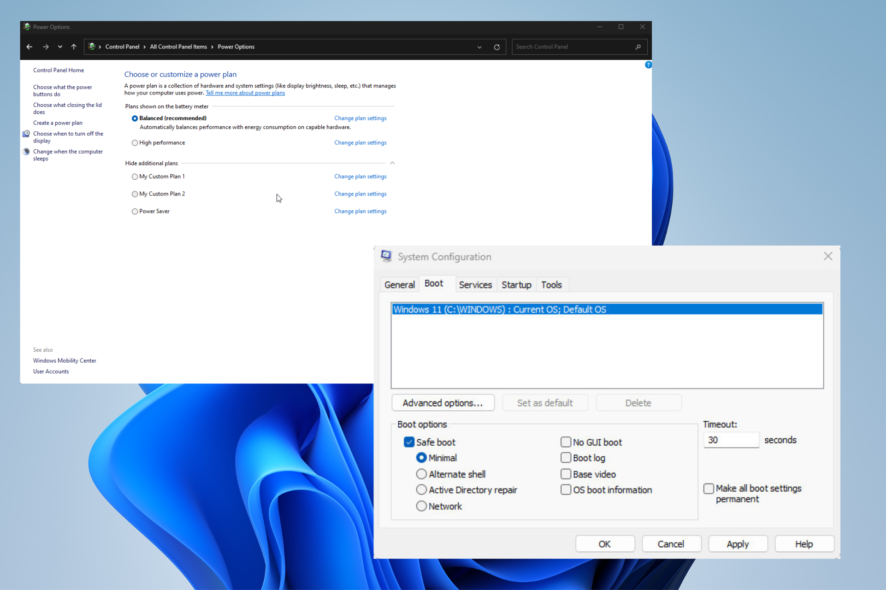The image size is (886, 590).
Task: Enable the Boot log checkbox
Action: pos(566,458)
